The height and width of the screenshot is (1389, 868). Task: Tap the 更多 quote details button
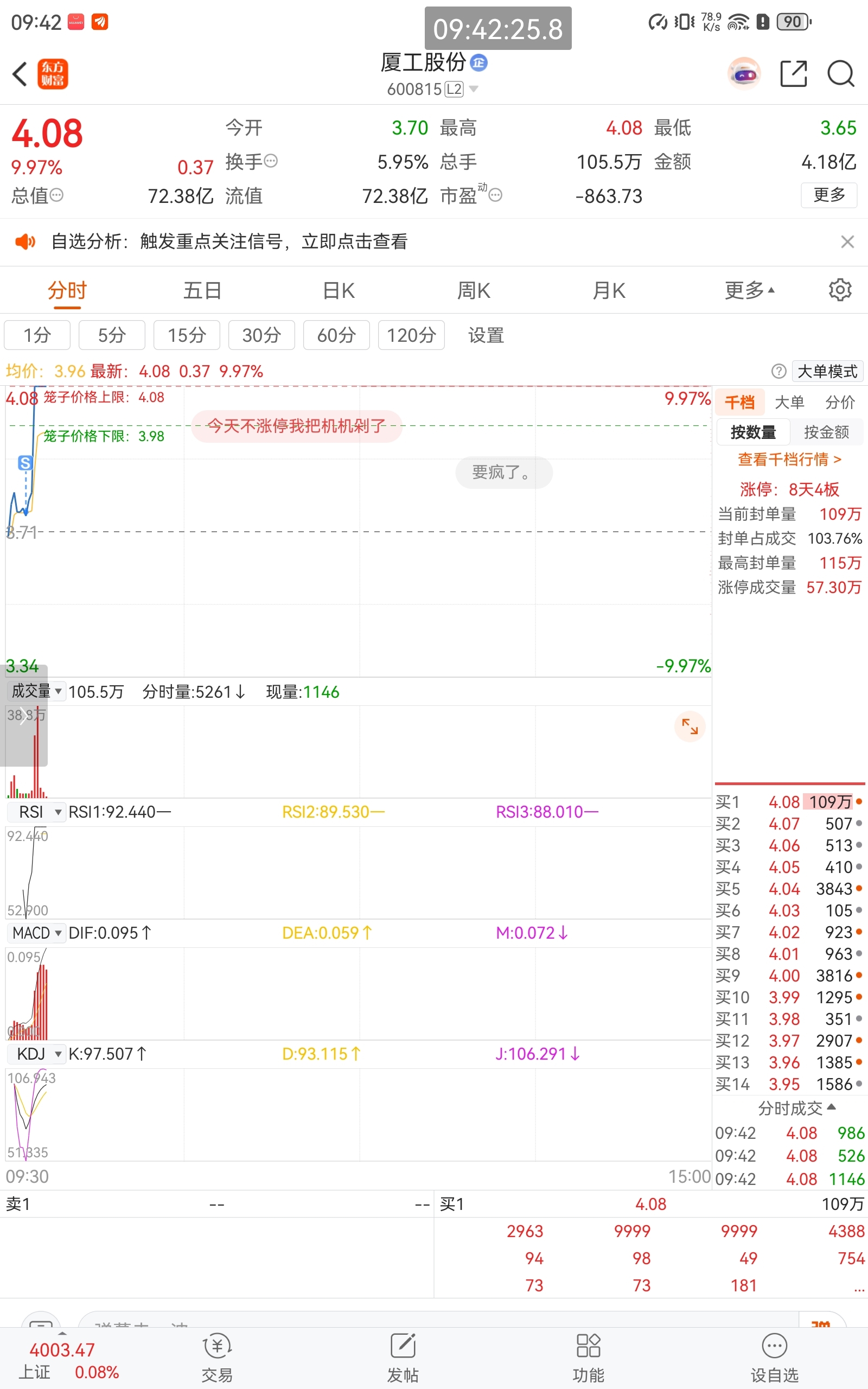[x=828, y=195]
